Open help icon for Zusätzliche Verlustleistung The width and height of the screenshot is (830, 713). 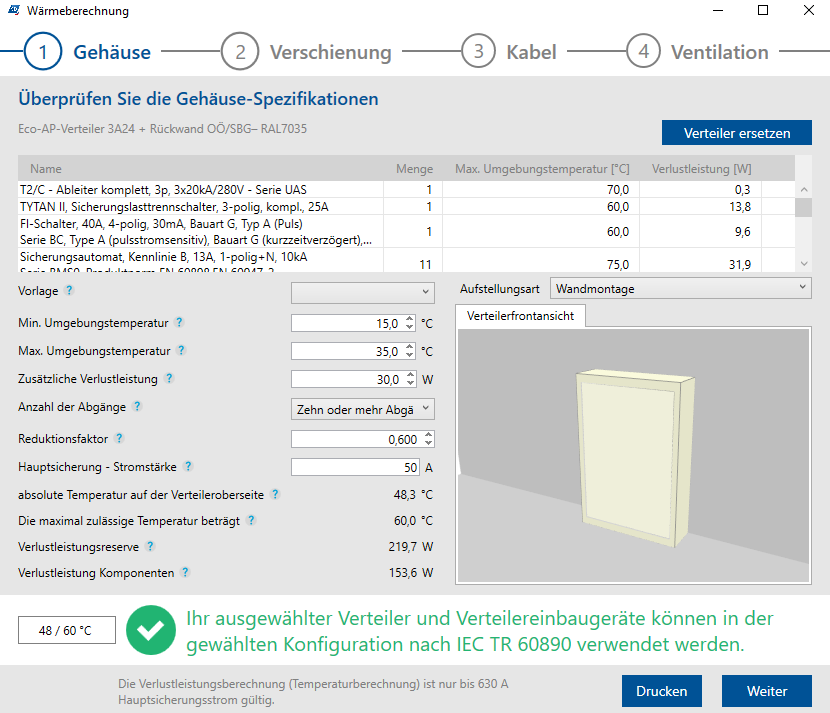coord(169,378)
